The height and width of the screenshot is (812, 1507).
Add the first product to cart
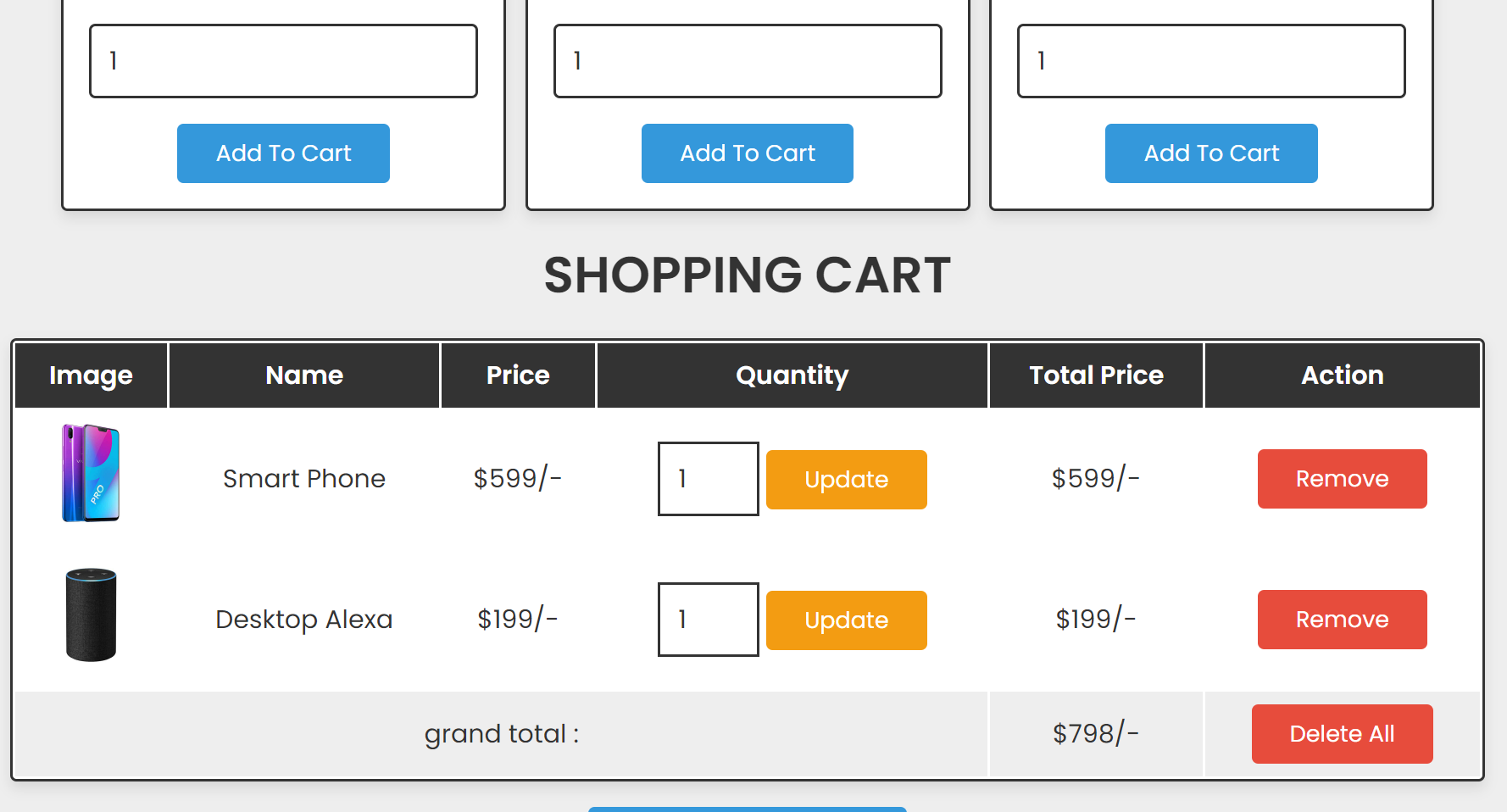(283, 153)
